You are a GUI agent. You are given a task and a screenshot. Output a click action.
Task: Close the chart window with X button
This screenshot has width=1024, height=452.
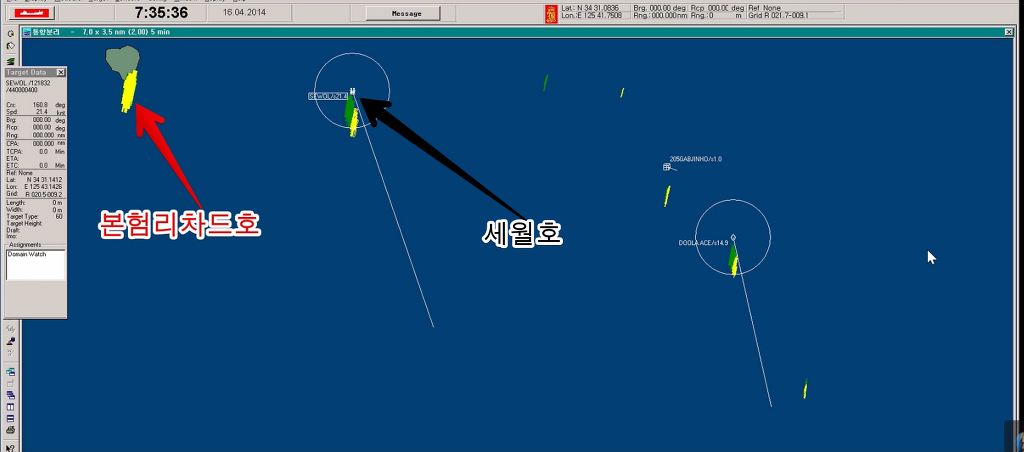[1008, 32]
